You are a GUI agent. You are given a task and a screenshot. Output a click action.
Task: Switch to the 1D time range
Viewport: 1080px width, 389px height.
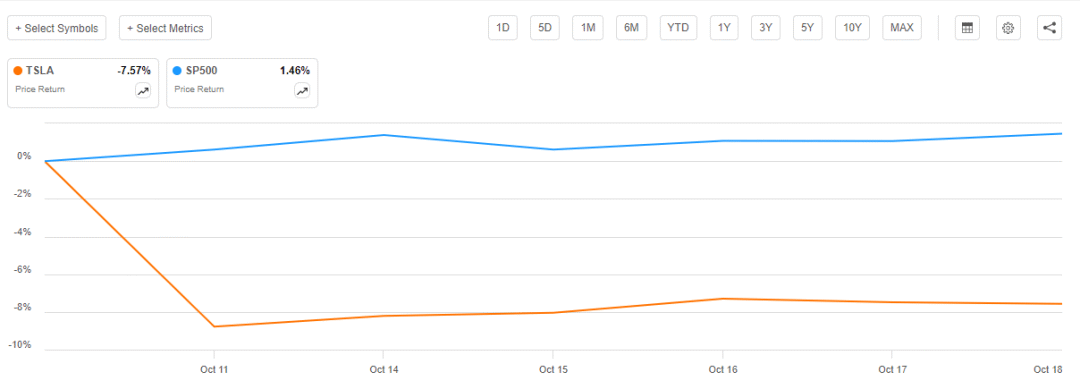pyautogui.click(x=503, y=28)
